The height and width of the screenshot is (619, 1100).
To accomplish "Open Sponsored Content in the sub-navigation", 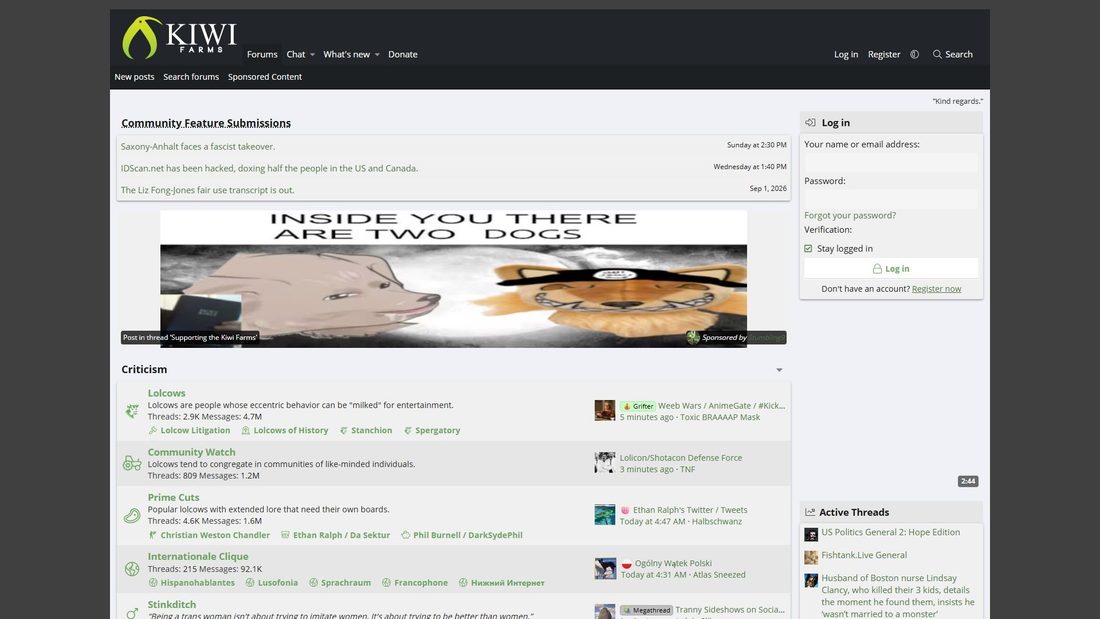I will 264,77.
